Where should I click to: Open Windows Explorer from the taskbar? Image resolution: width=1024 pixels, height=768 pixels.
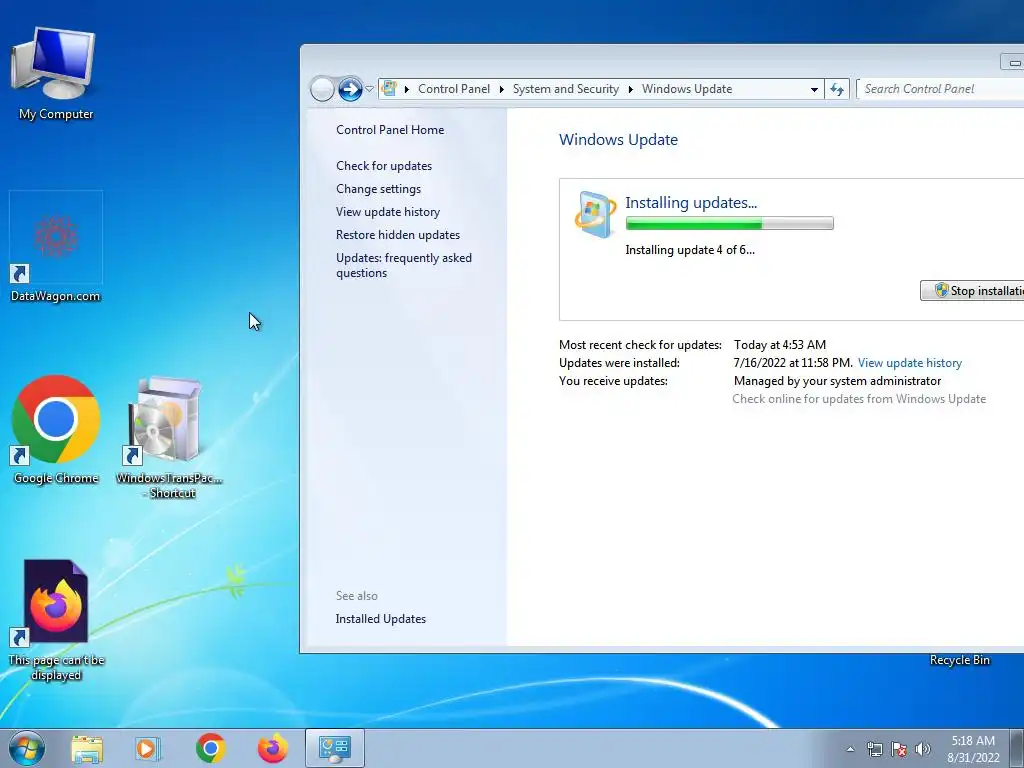coord(87,748)
